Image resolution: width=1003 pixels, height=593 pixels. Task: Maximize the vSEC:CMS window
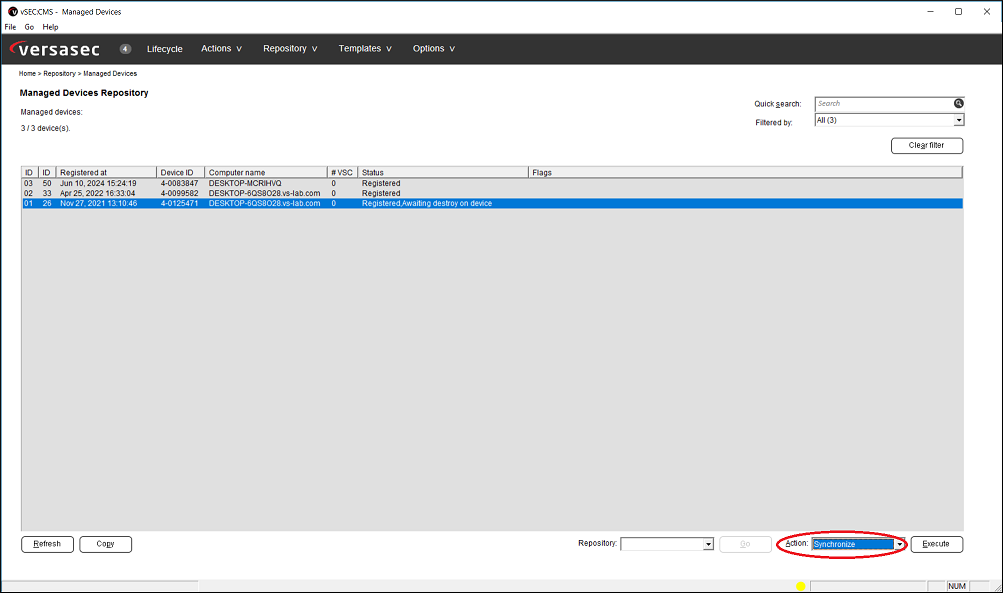pyautogui.click(x=958, y=12)
